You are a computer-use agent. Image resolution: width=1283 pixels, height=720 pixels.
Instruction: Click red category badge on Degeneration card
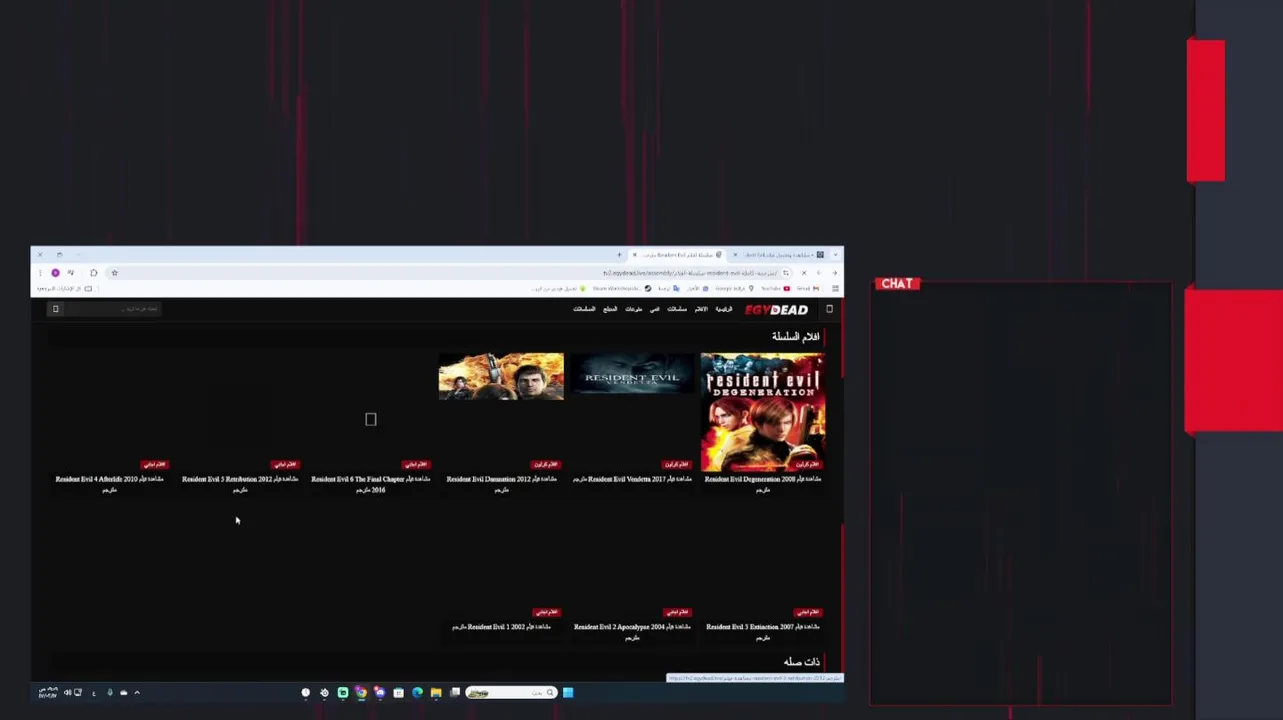(807, 464)
